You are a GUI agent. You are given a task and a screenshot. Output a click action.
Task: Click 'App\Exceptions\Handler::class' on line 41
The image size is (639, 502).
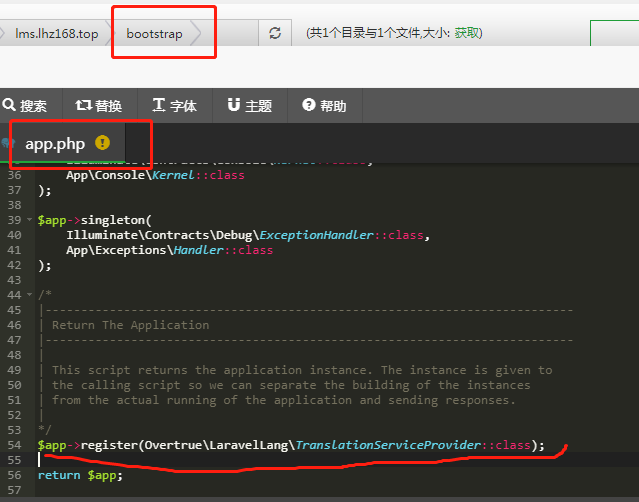click(x=170, y=250)
